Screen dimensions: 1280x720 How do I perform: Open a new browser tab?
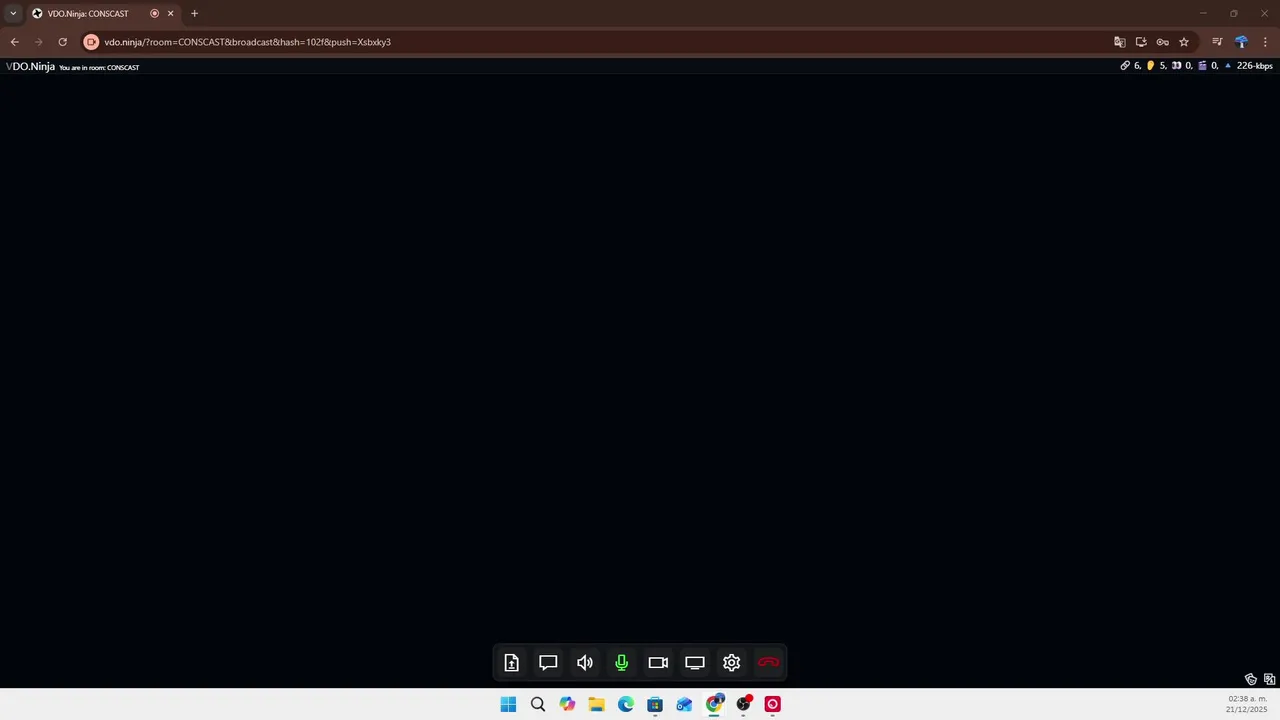point(194,14)
